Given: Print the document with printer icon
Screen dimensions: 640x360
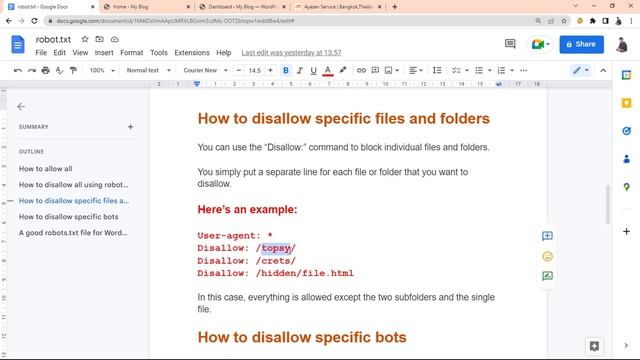Looking at the screenshot, I should 45,71.
